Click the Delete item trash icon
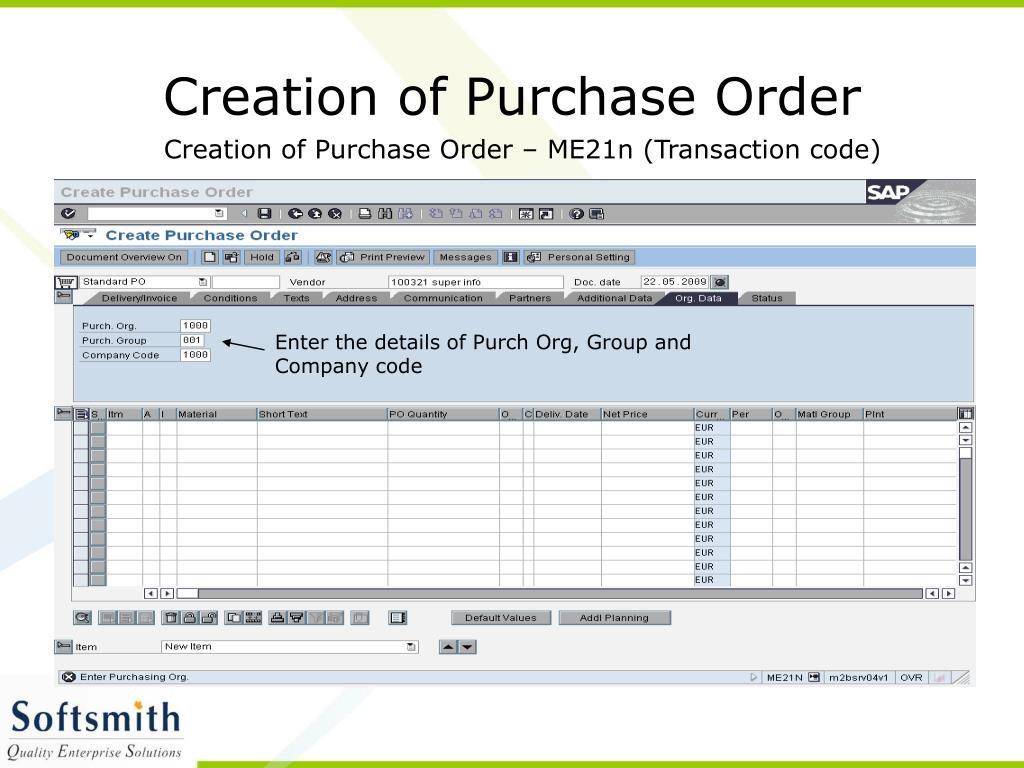Viewport: 1024px width, 768px height. tap(171, 618)
